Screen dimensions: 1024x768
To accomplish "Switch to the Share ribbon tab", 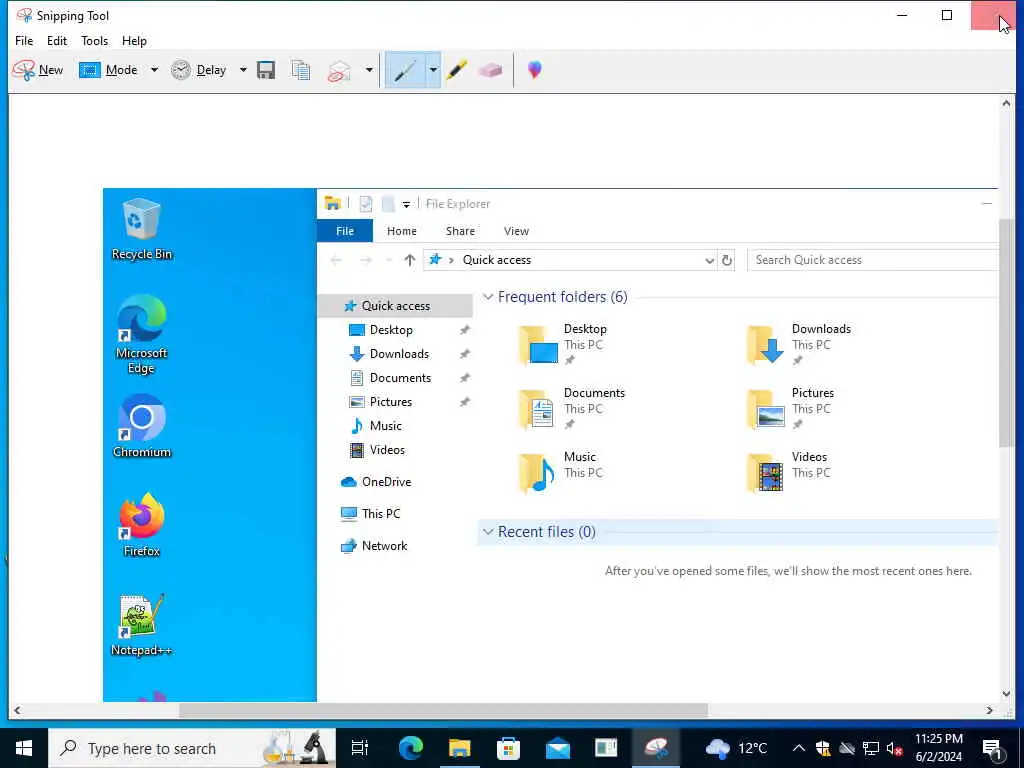I will click(x=460, y=231).
